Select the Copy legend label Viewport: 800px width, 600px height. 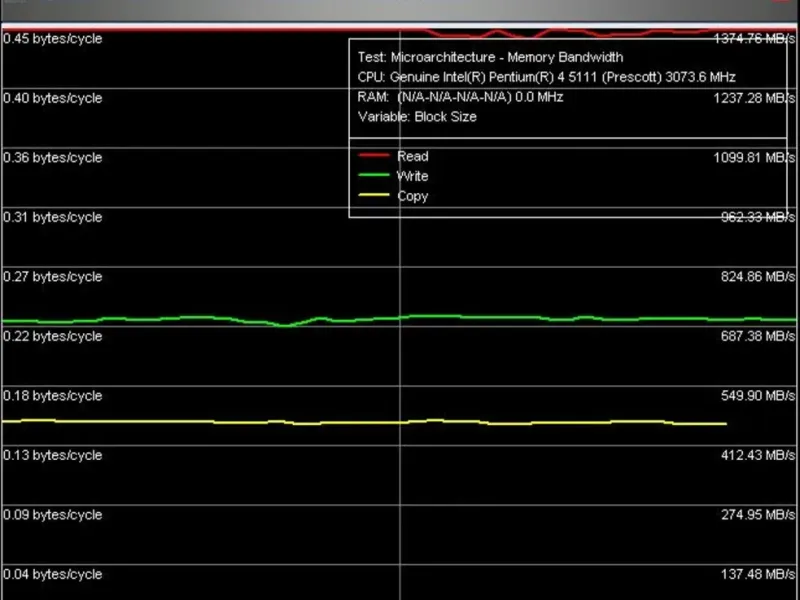click(x=413, y=196)
